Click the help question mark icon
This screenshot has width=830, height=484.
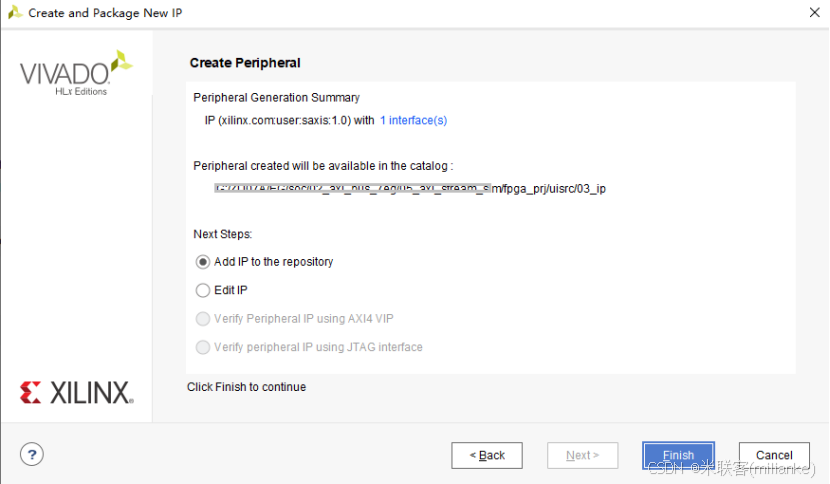point(32,454)
